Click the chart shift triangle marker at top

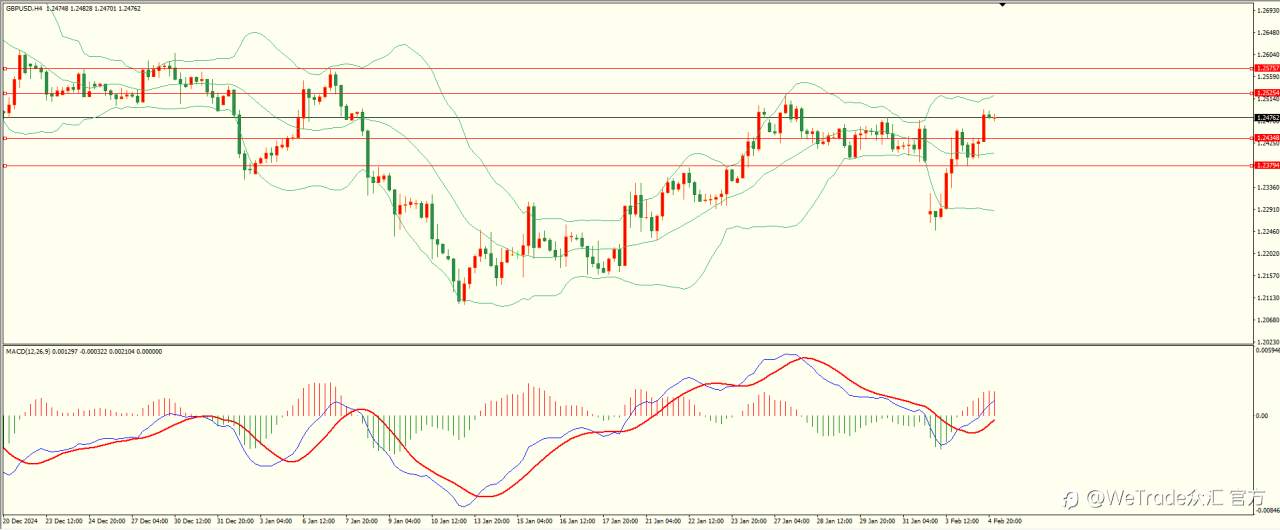pos(1003,5)
